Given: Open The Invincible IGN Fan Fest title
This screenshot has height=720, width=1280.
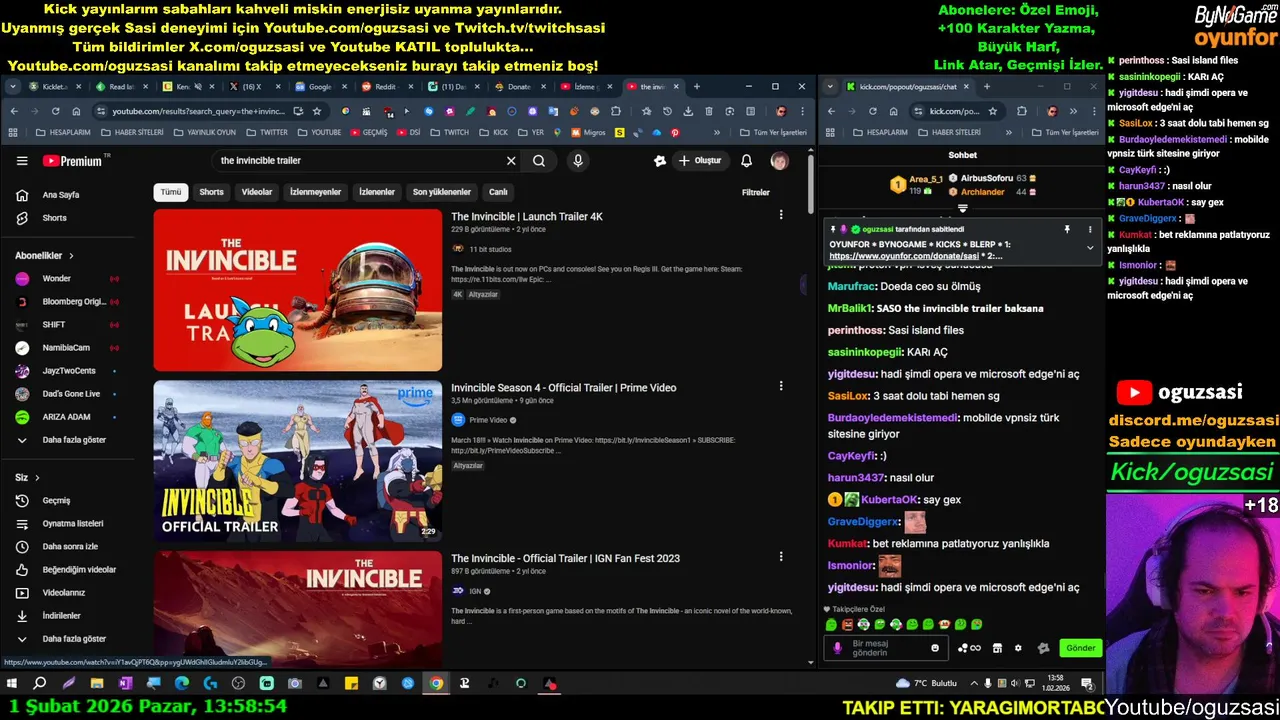Looking at the screenshot, I should coord(565,558).
